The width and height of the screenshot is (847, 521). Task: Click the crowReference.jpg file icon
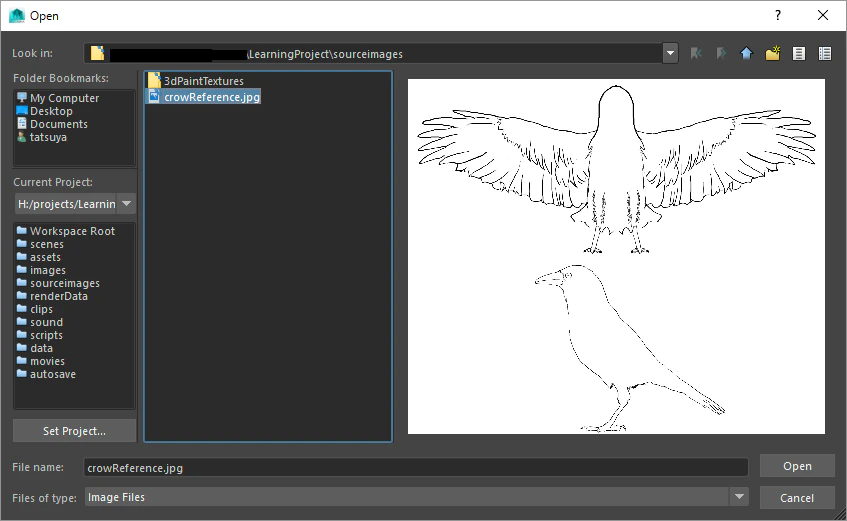(154, 96)
